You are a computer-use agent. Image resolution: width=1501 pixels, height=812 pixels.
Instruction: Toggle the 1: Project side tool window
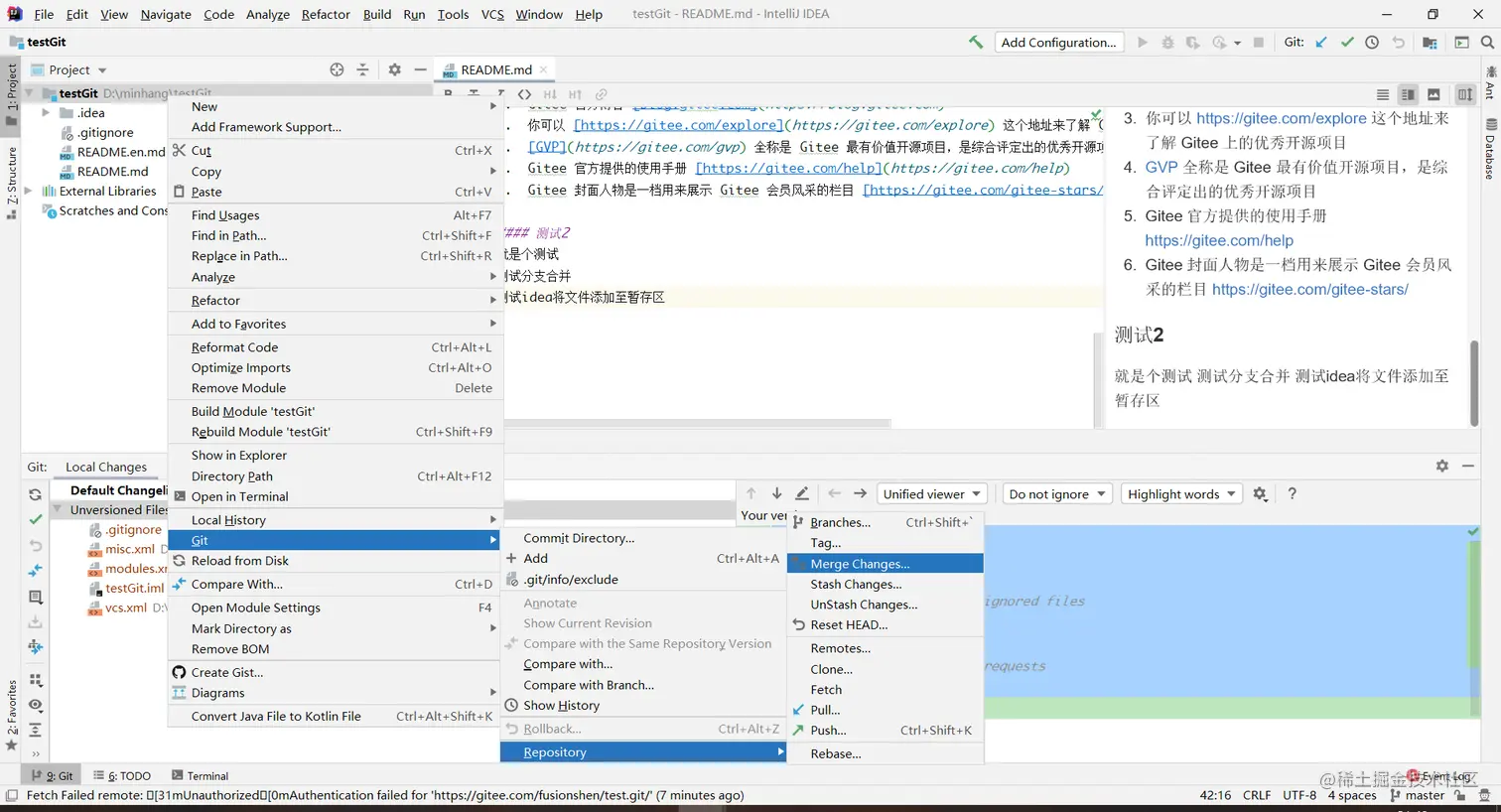11,94
